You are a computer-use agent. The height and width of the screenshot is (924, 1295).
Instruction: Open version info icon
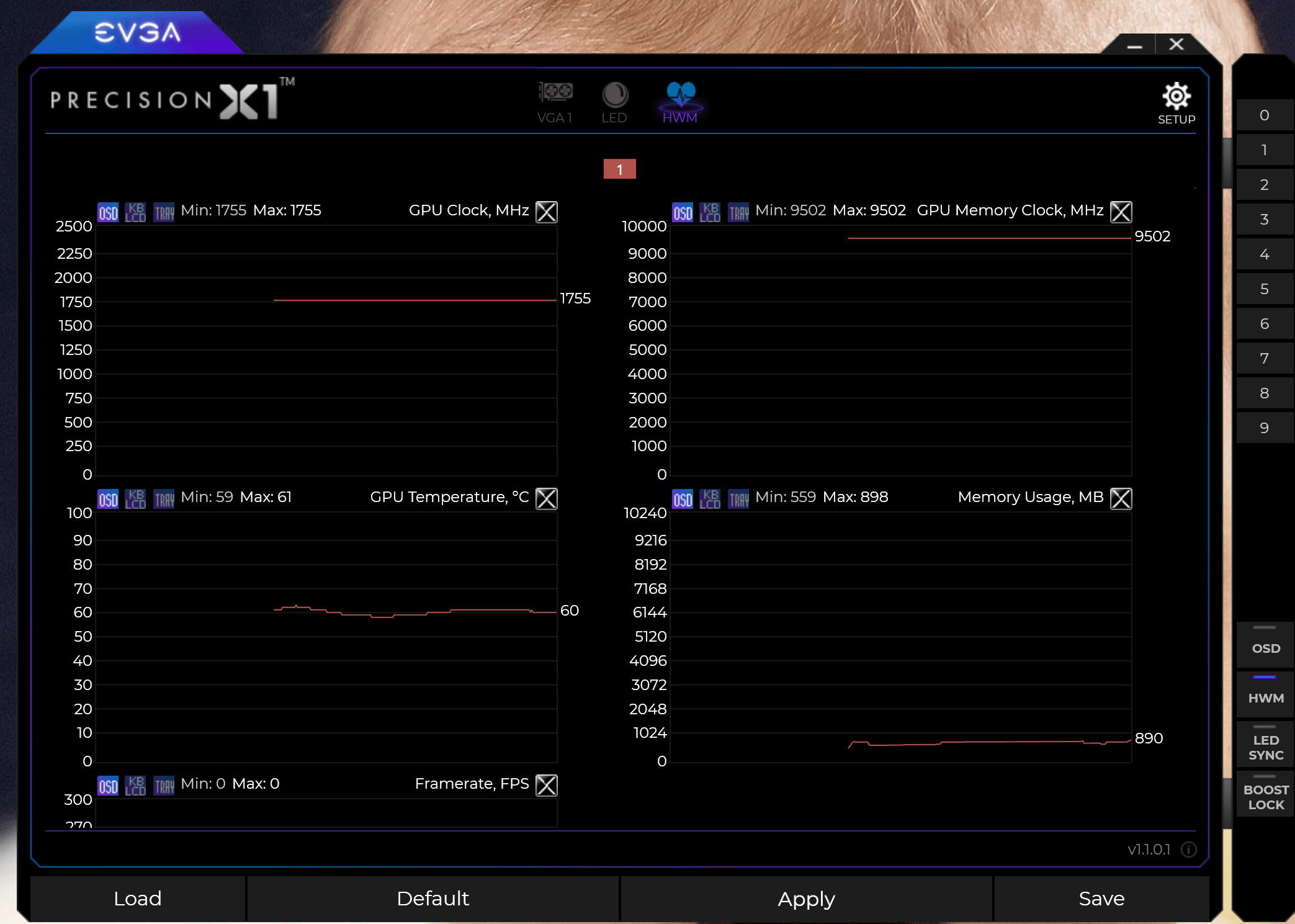(x=1188, y=850)
